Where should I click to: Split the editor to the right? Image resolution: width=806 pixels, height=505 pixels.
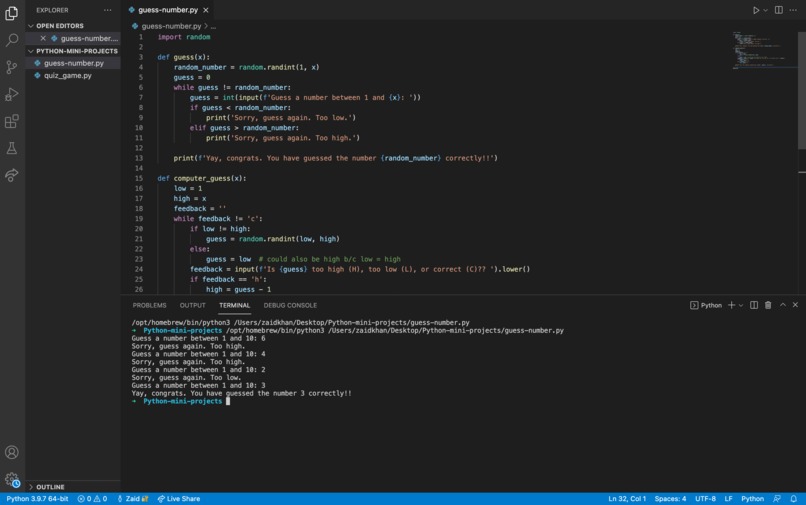click(779, 10)
